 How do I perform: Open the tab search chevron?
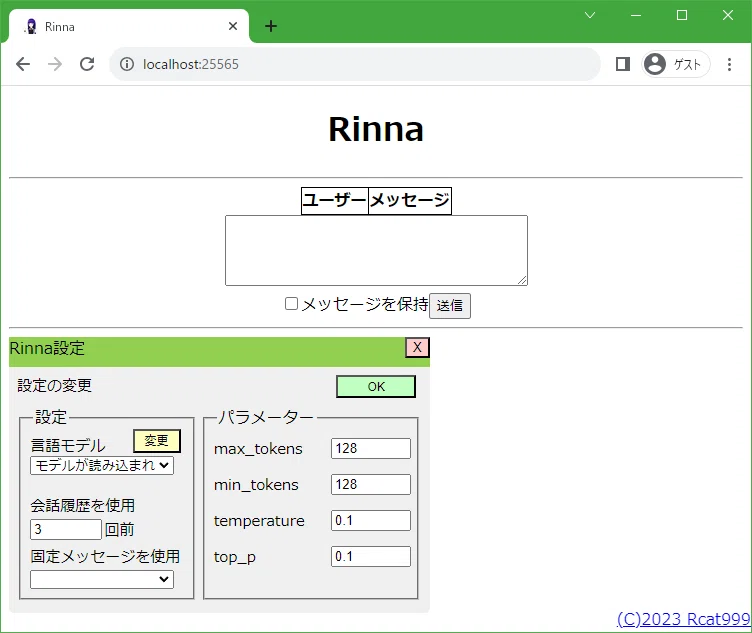point(590,15)
